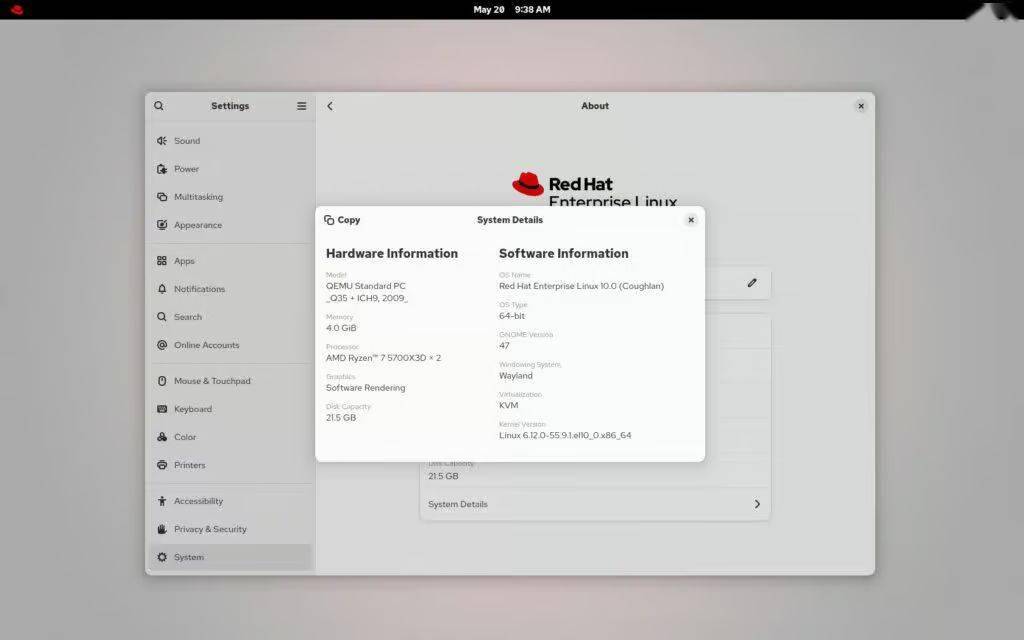
Task: Click the Color icon in the sidebar
Action: click(162, 437)
